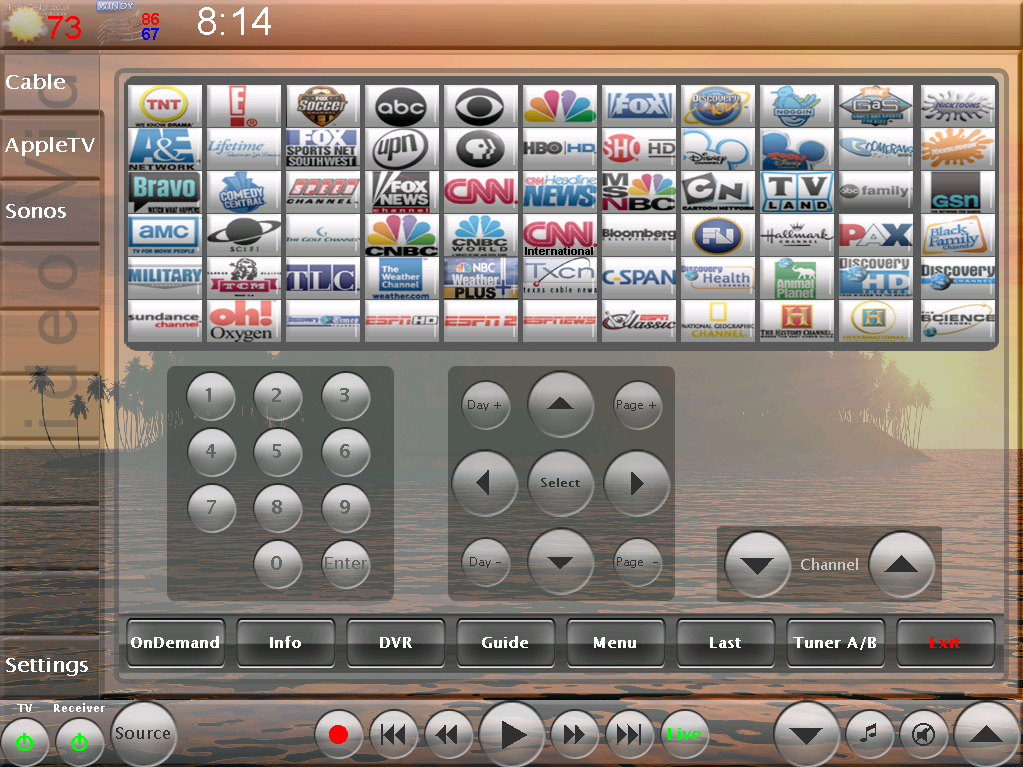Select the PAX channel logo

tap(875, 235)
